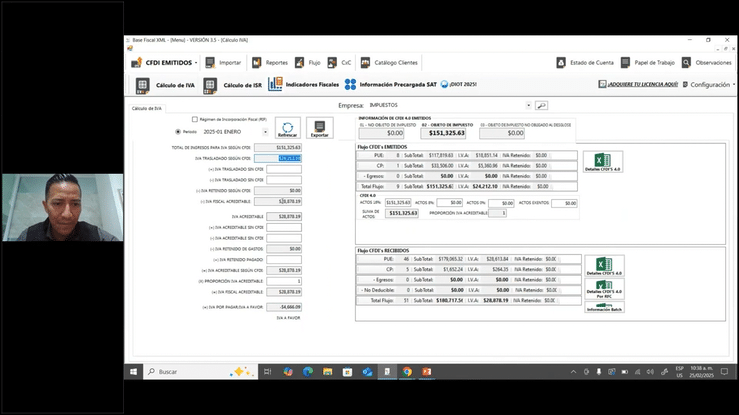Click the (-) IVA acreditable sin CFDI field
The image size is (739, 415).
coord(284,238)
